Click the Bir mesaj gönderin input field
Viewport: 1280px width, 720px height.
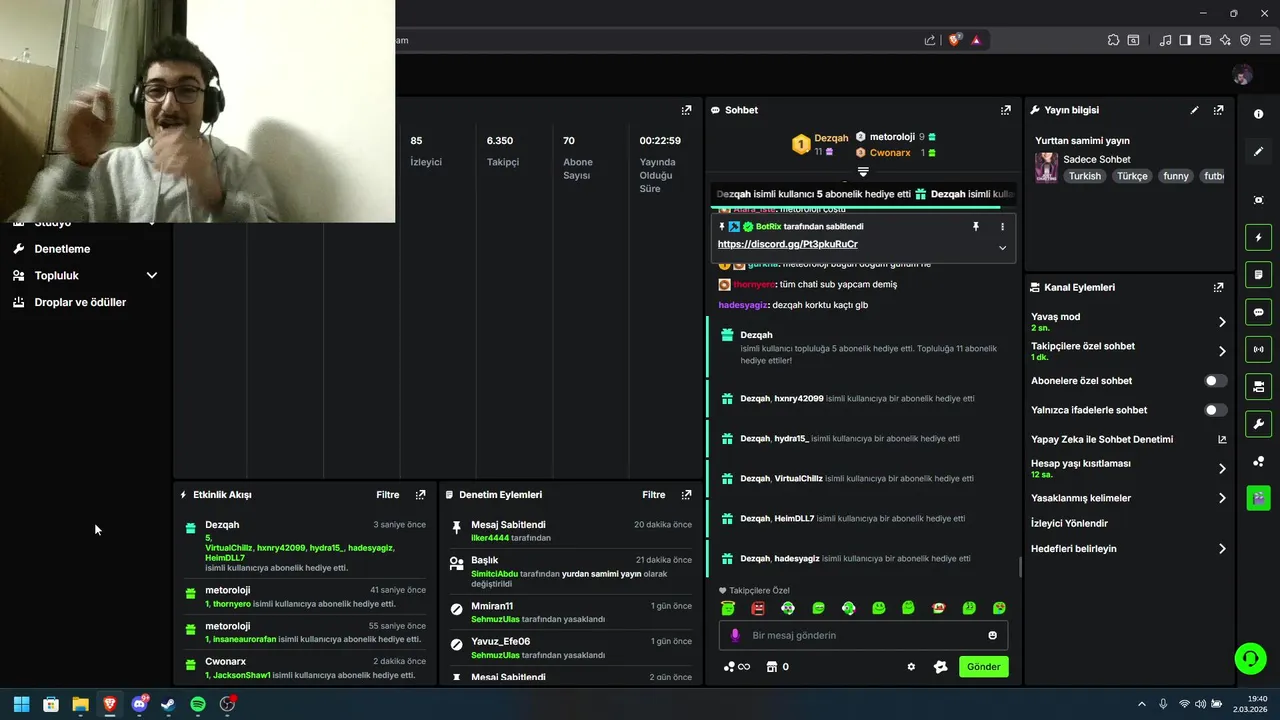point(863,635)
